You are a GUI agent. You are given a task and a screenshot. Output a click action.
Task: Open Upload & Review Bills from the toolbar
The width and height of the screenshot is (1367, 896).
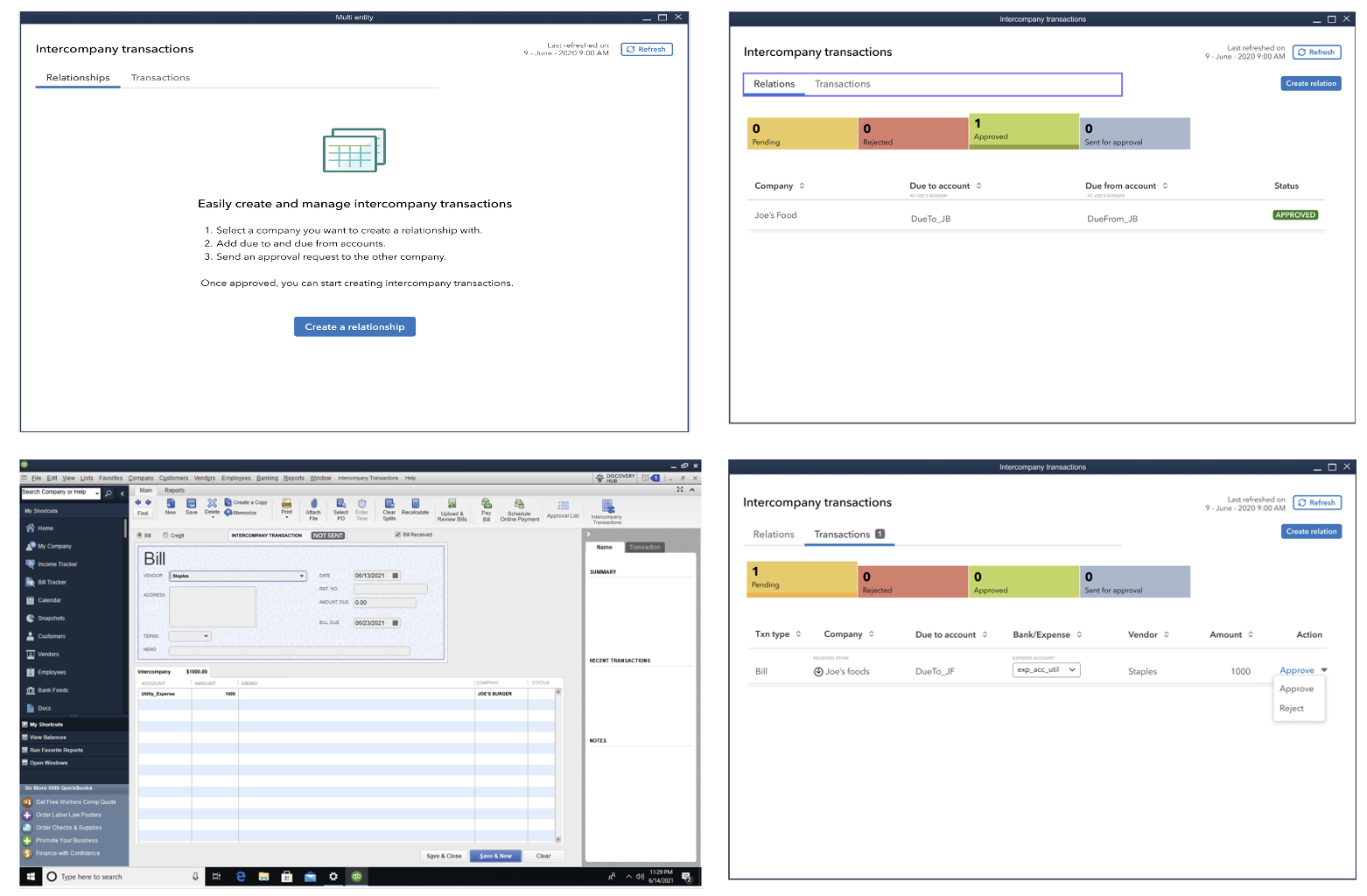coord(452,510)
